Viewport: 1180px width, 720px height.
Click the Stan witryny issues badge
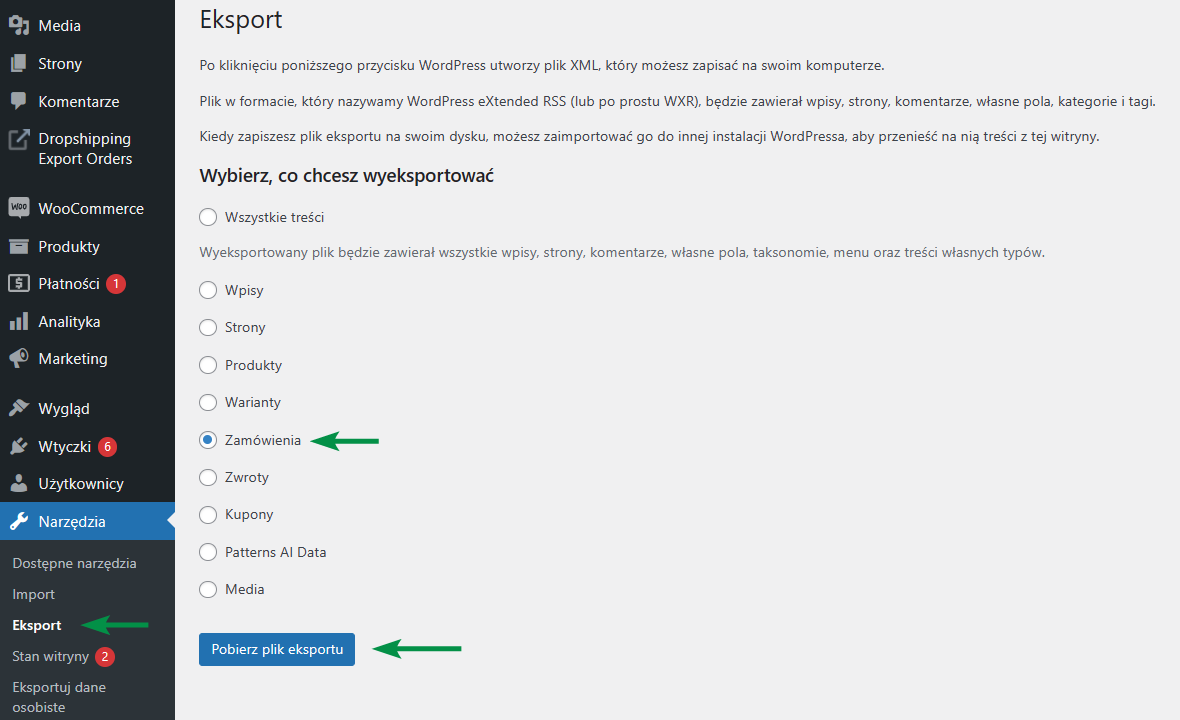pos(105,656)
